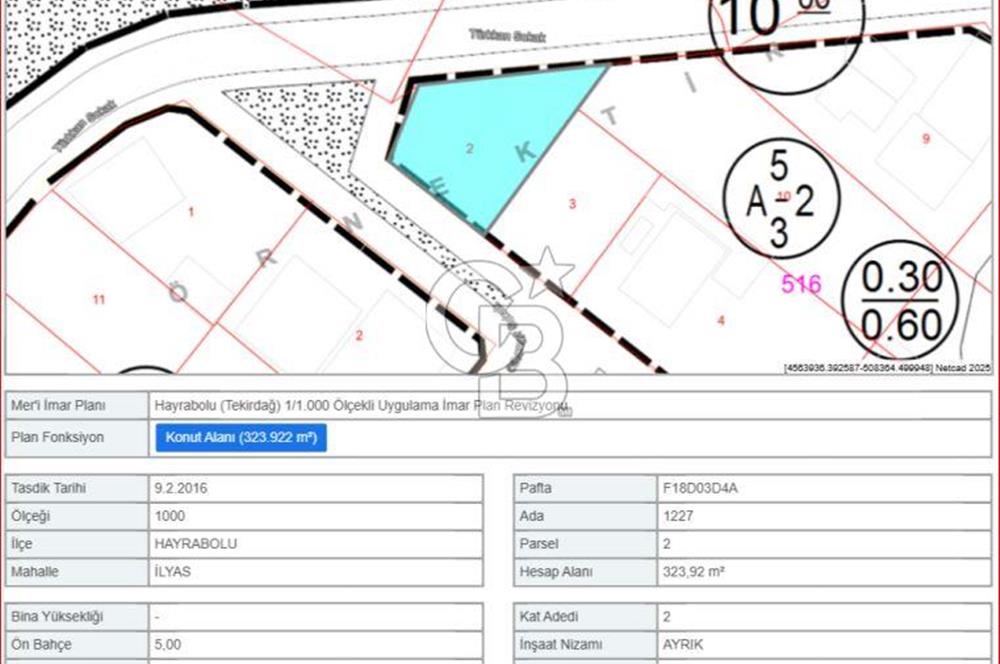Click the Hayrabolu (Tekirdağ) plan revision text
The image size is (1000, 664).
tap(360, 406)
